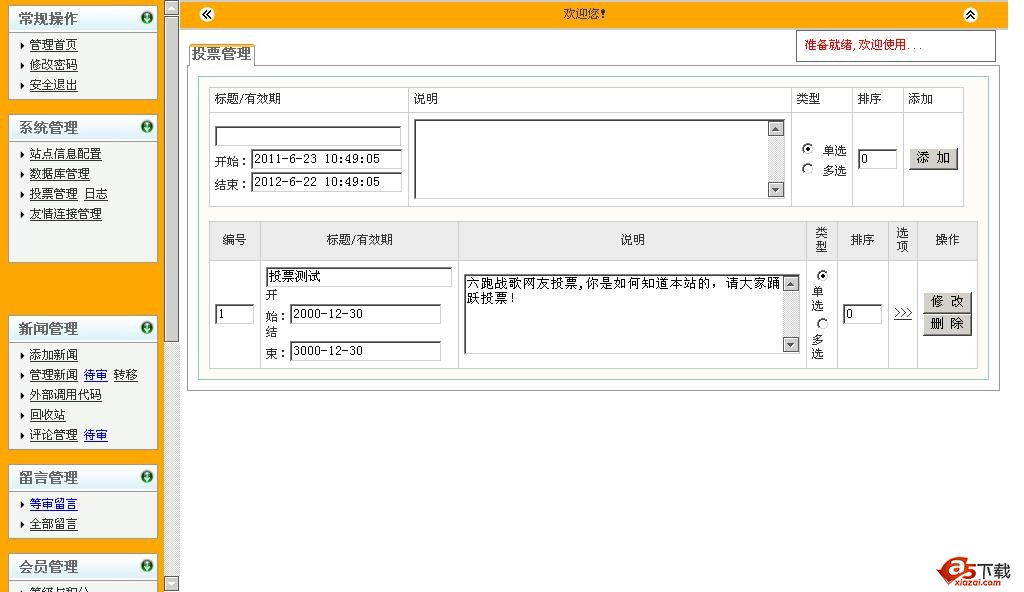Collapse the 系统管理 panel green icon

pyautogui.click(x=147, y=127)
